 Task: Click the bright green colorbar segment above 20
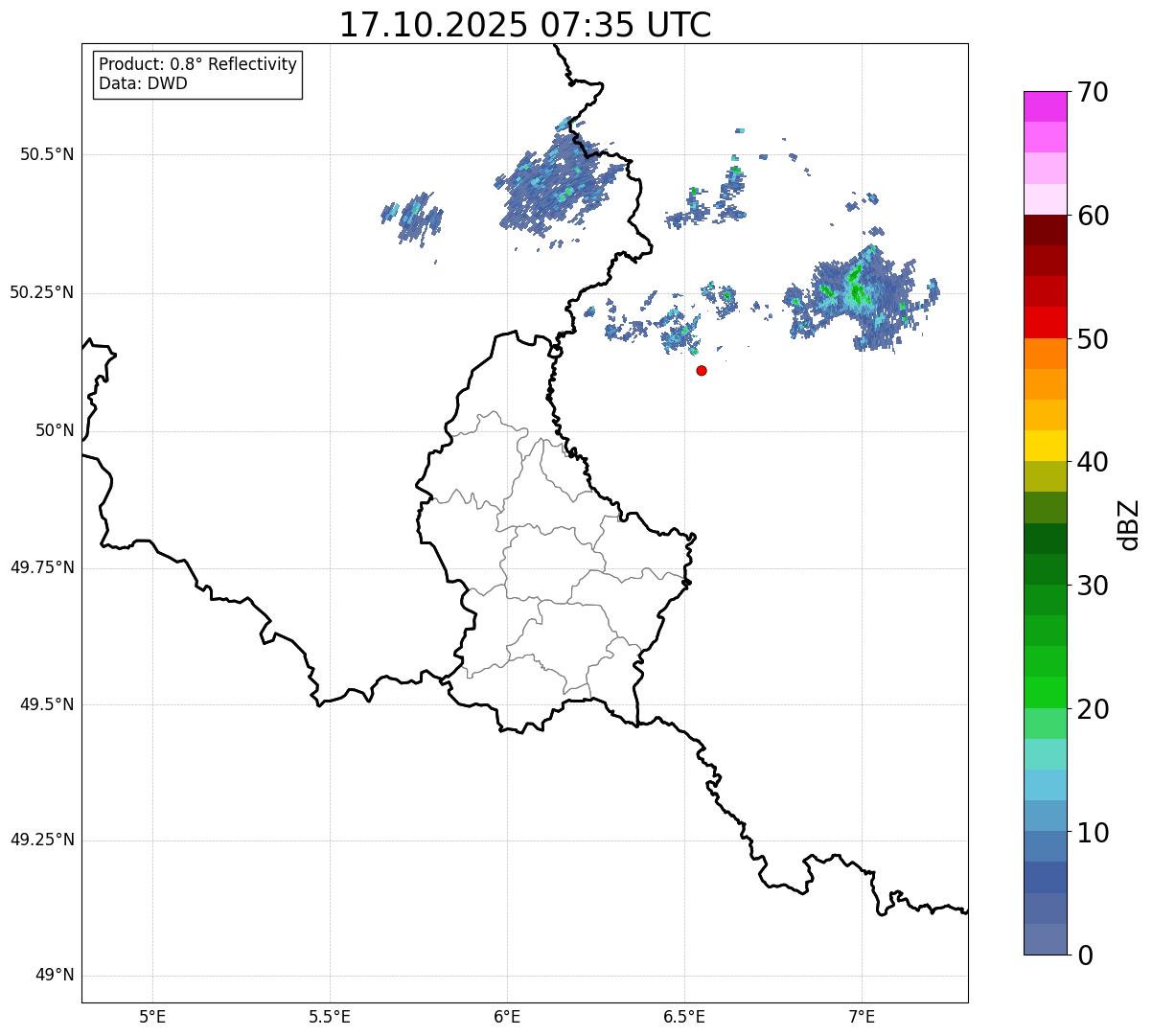1045,693
